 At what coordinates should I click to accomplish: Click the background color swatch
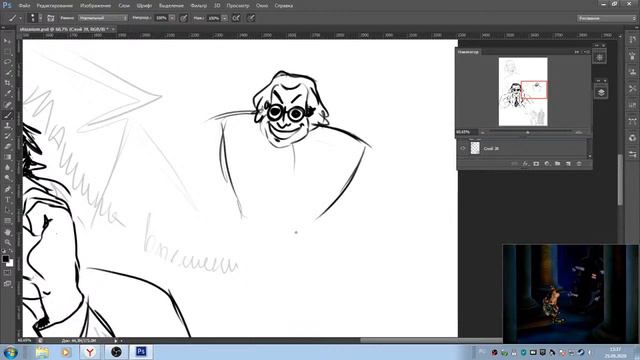[x=10, y=263]
